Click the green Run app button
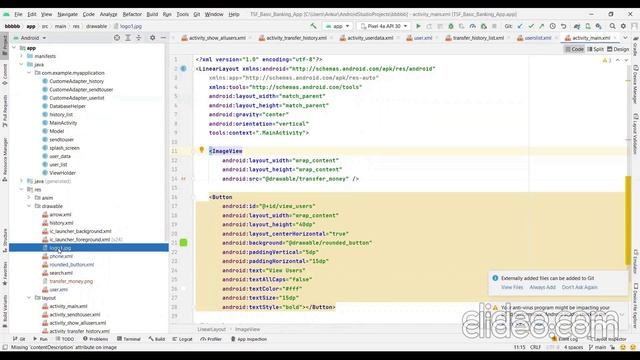Screen dimensions: 640x360 click(418, 26)
